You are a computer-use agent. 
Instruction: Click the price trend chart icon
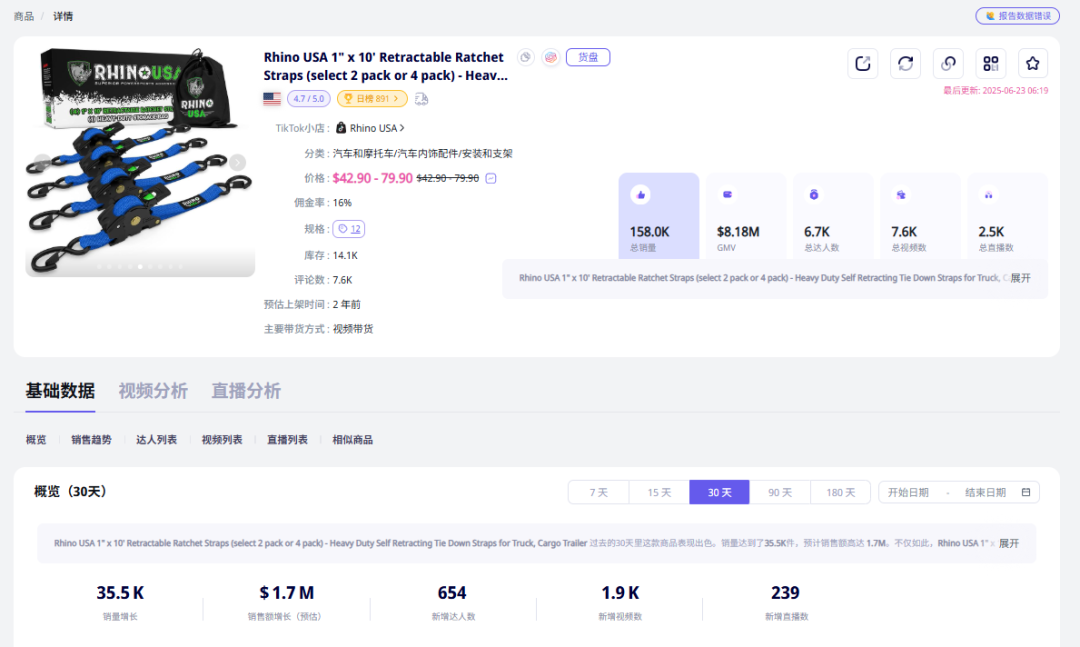click(x=491, y=179)
